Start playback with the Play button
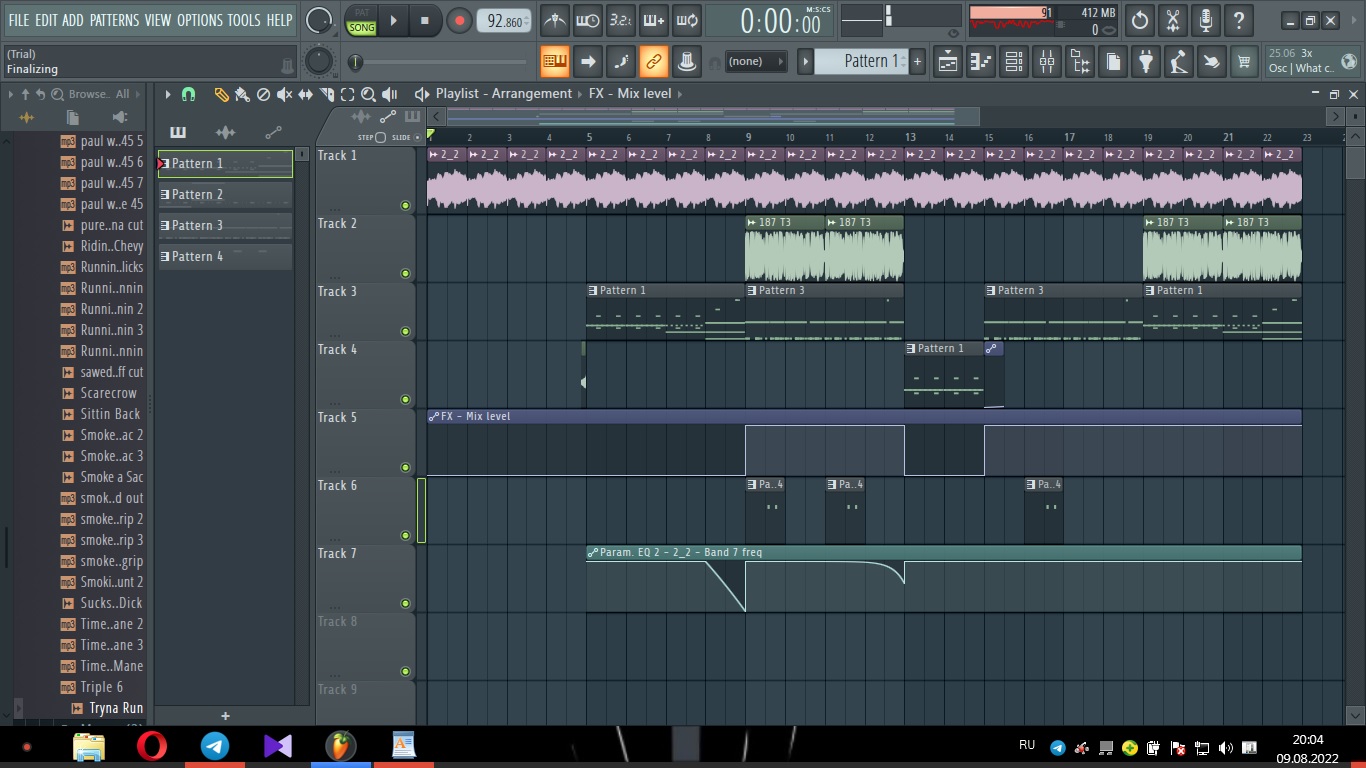 pos(393,20)
